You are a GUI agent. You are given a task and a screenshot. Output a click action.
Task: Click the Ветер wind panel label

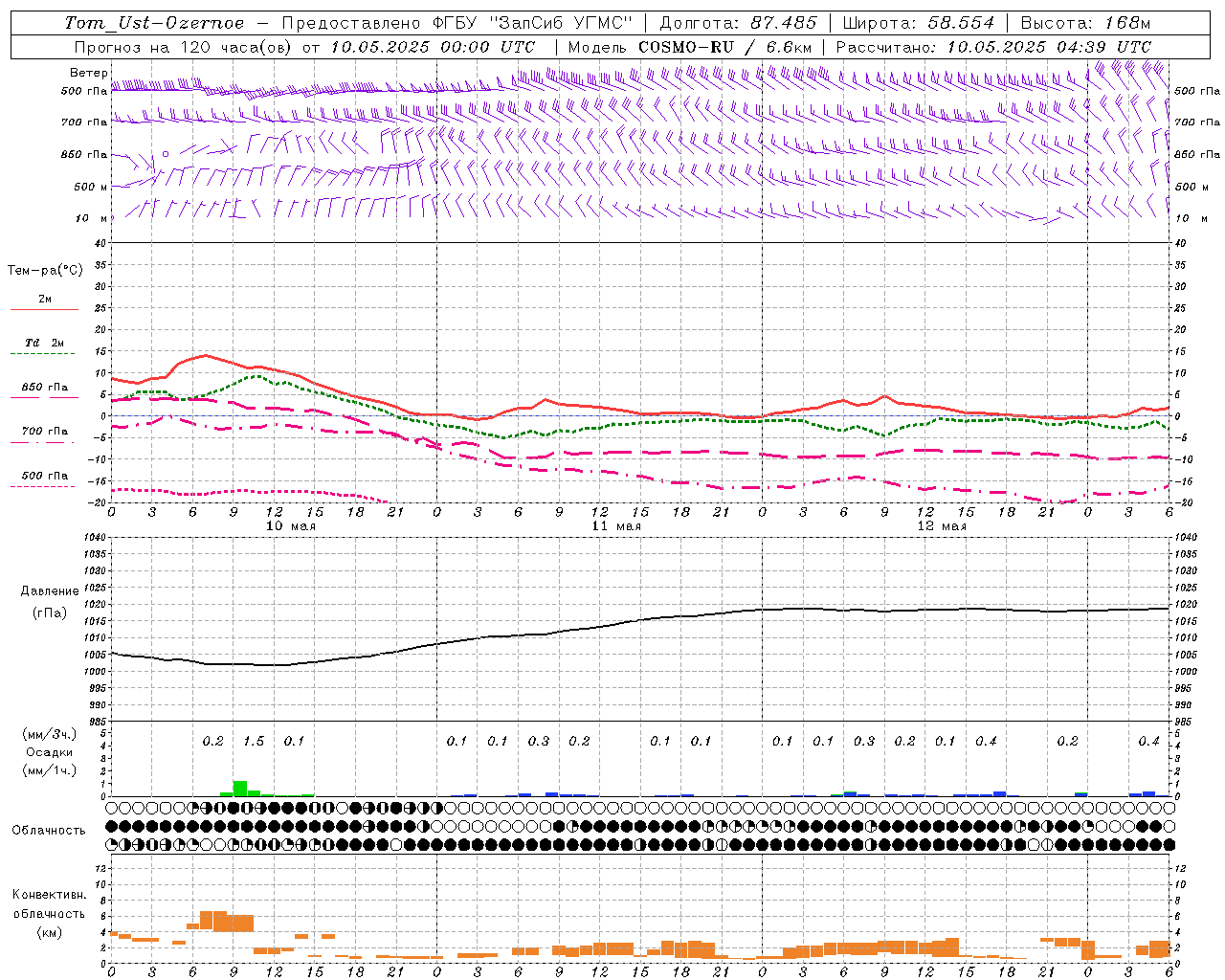(88, 73)
